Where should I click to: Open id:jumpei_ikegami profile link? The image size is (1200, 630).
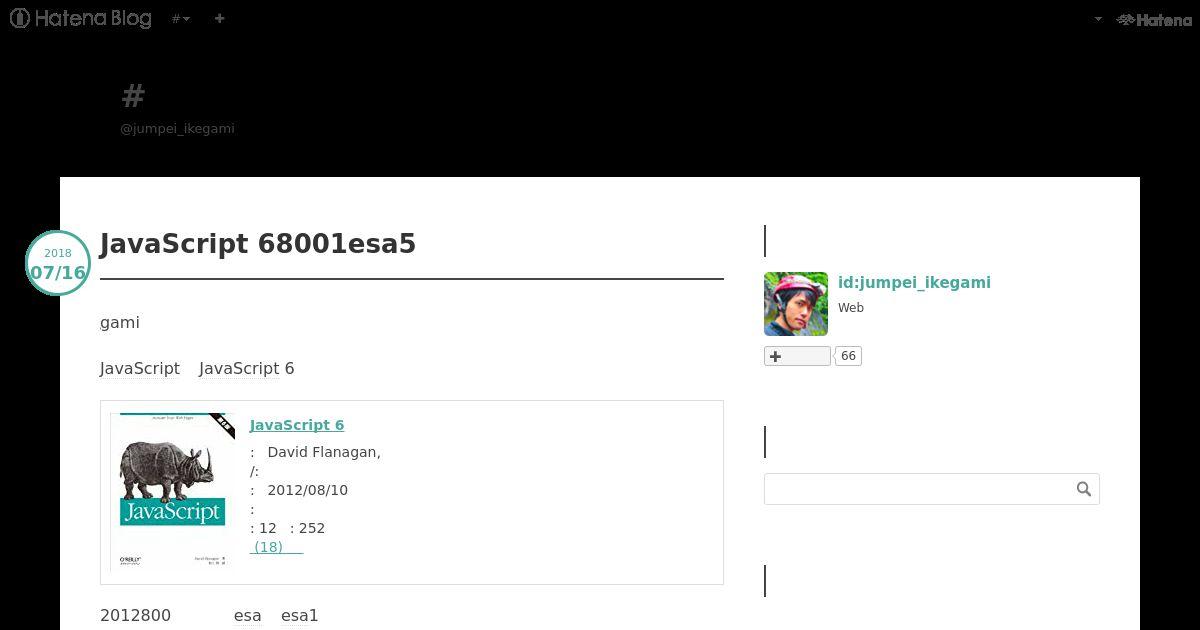click(914, 282)
